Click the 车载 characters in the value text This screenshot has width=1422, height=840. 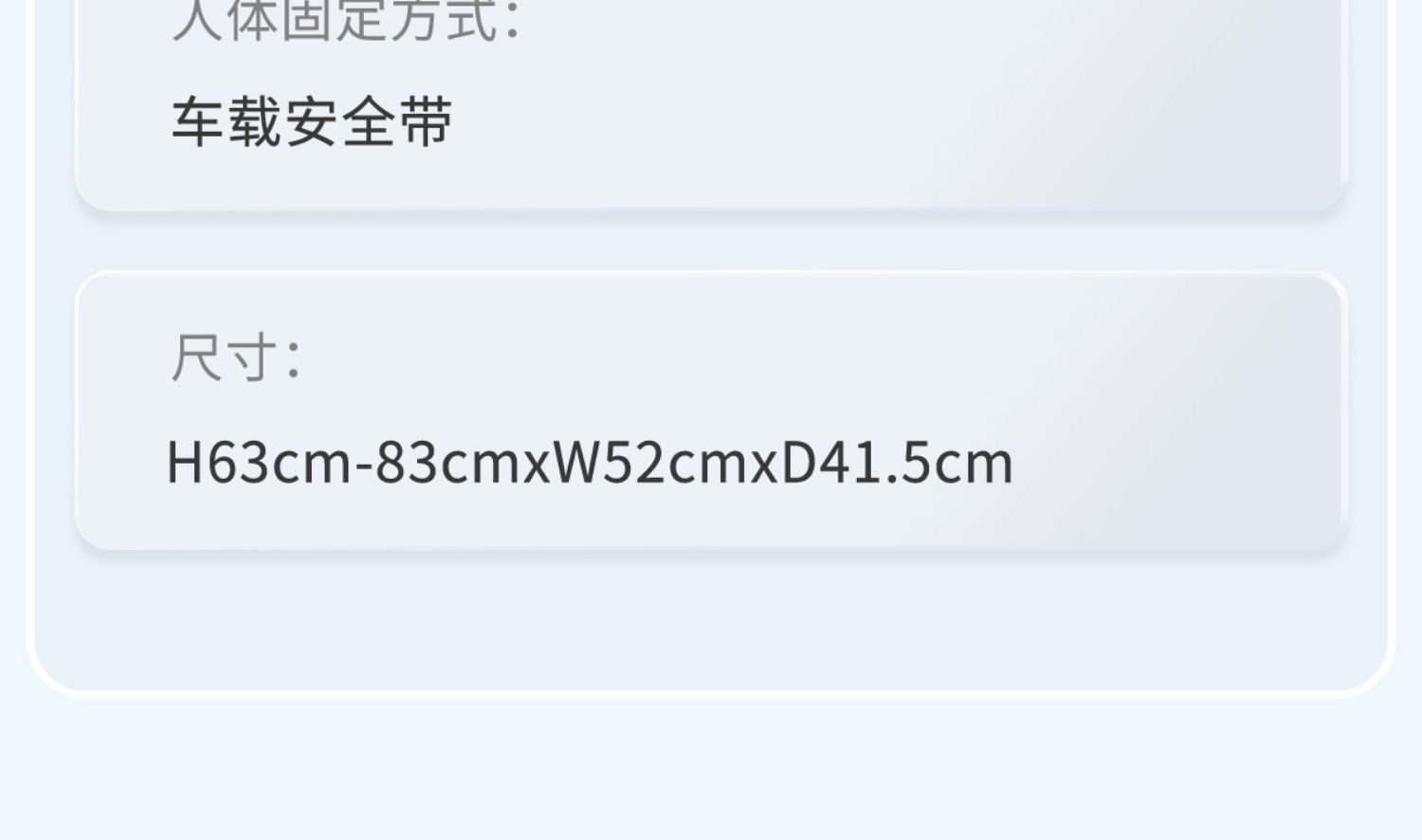point(227,123)
